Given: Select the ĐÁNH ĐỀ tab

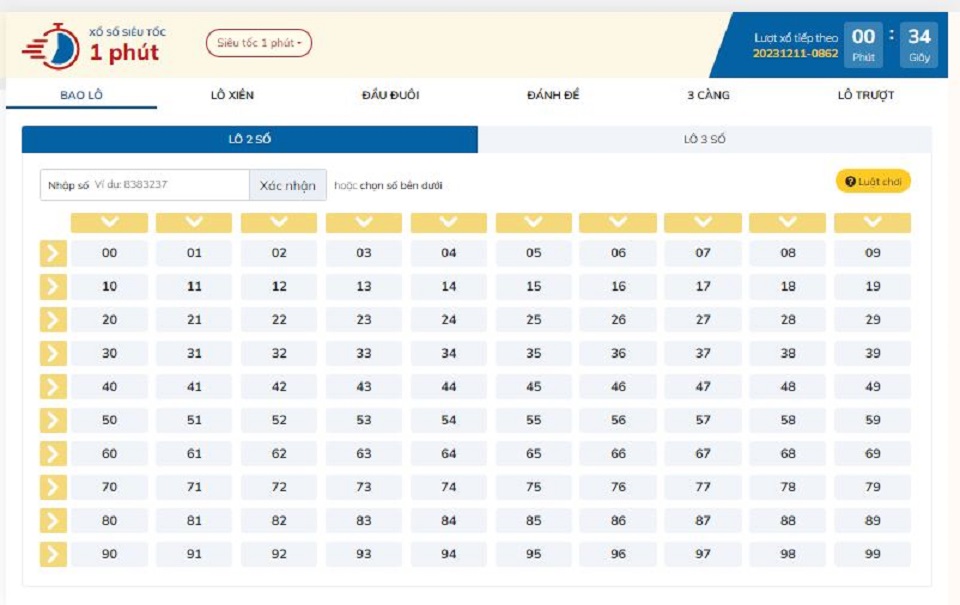Looking at the screenshot, I should [553, 95].
